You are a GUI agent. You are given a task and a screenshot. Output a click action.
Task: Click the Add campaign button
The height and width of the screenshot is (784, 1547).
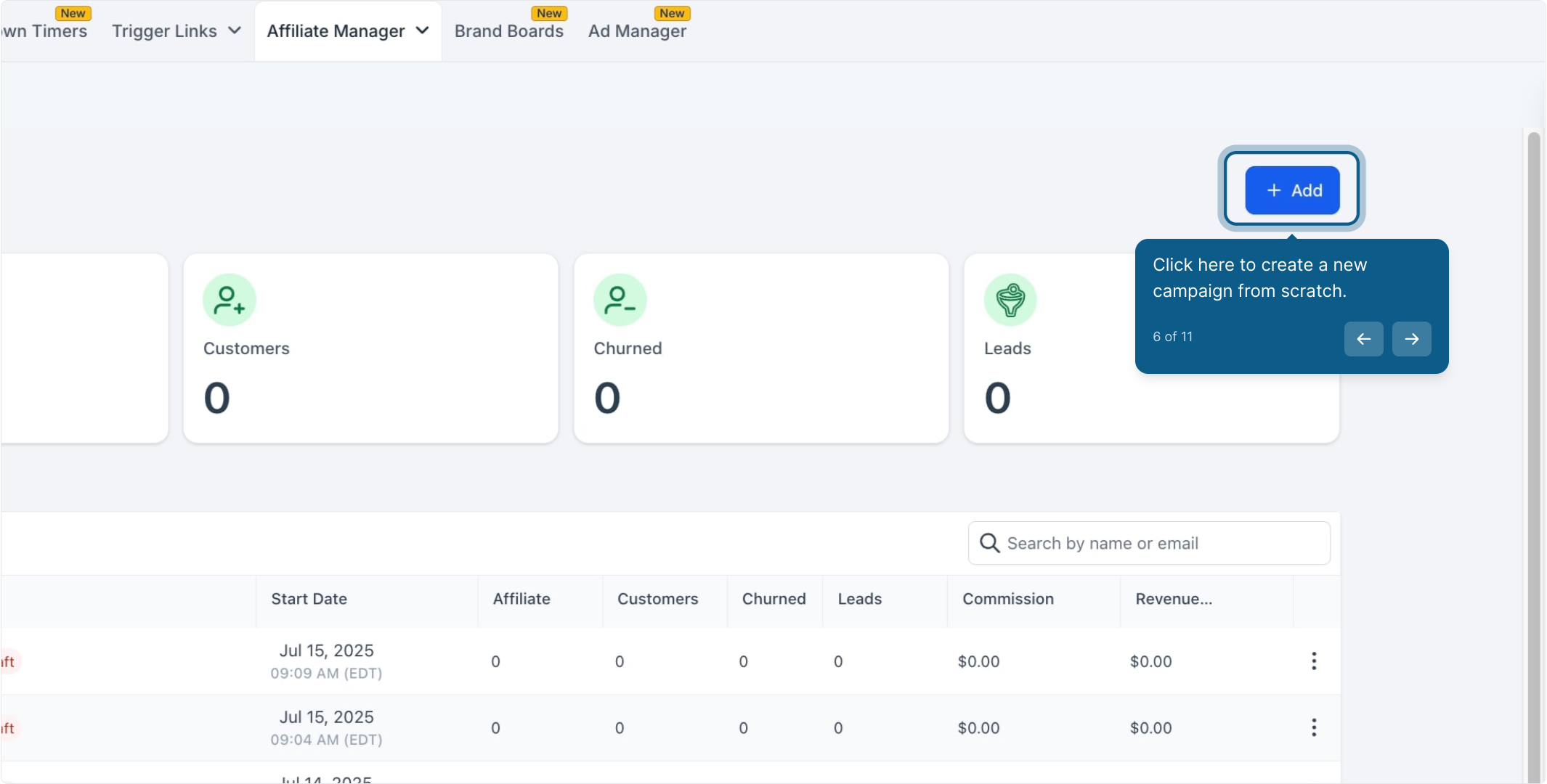pos(1292,190)
